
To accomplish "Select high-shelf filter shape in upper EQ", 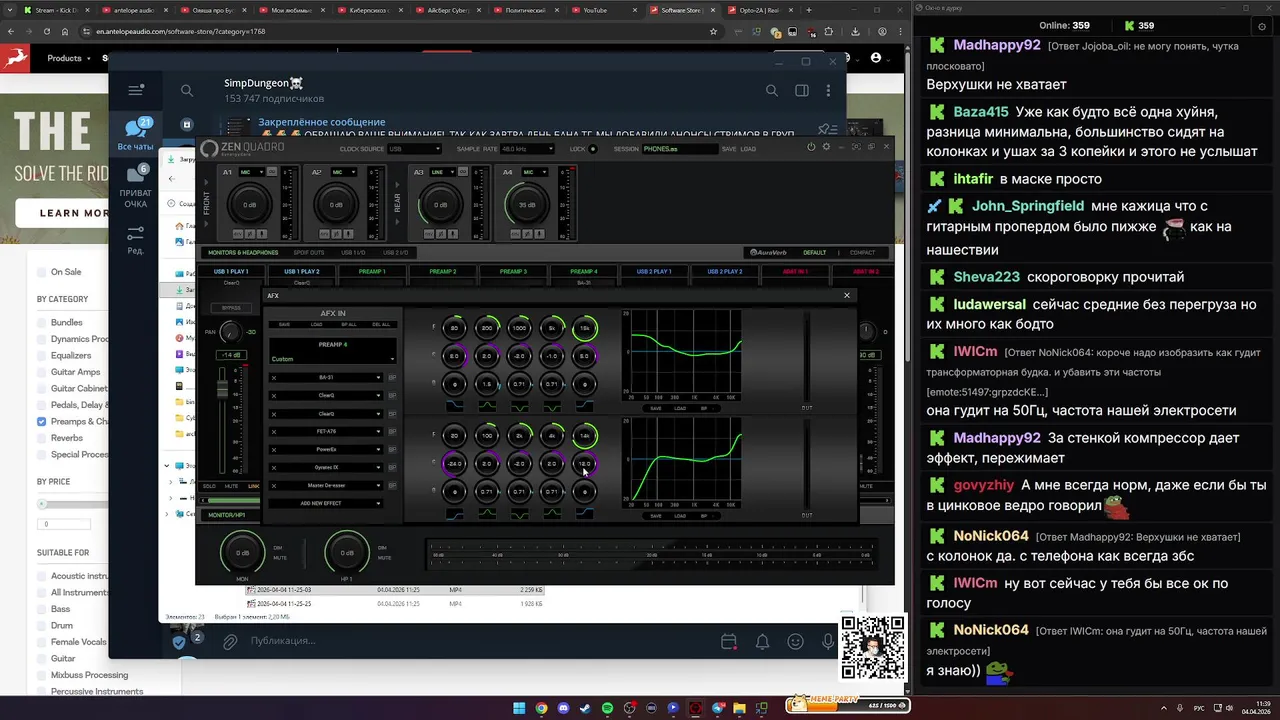I will coord(585,406).
